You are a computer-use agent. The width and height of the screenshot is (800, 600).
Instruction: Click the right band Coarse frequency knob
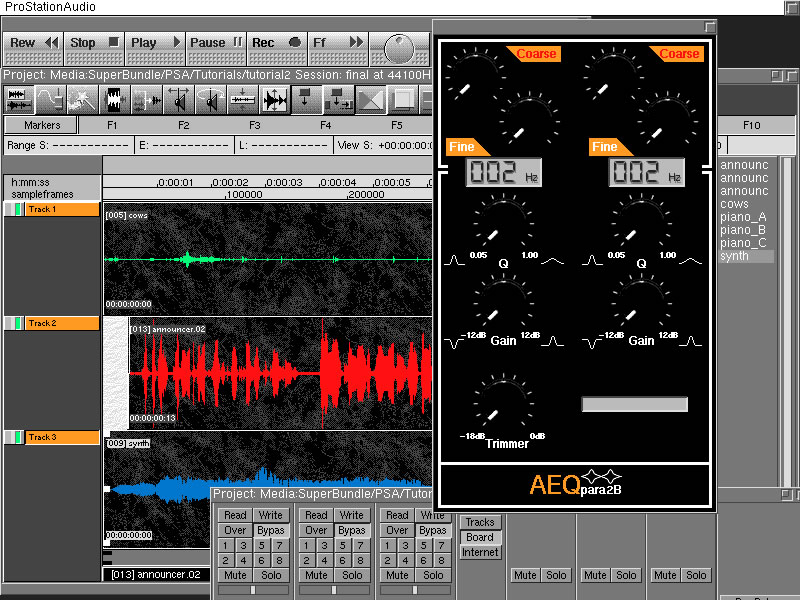[x=613, y=77]
